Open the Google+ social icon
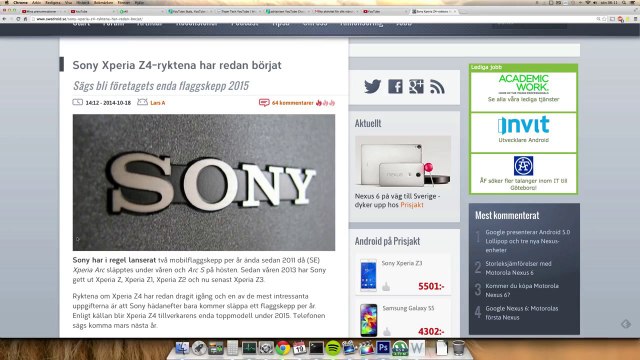Image resolution: width=640 pixels, height=360 pixels. [x=416, y=87]
